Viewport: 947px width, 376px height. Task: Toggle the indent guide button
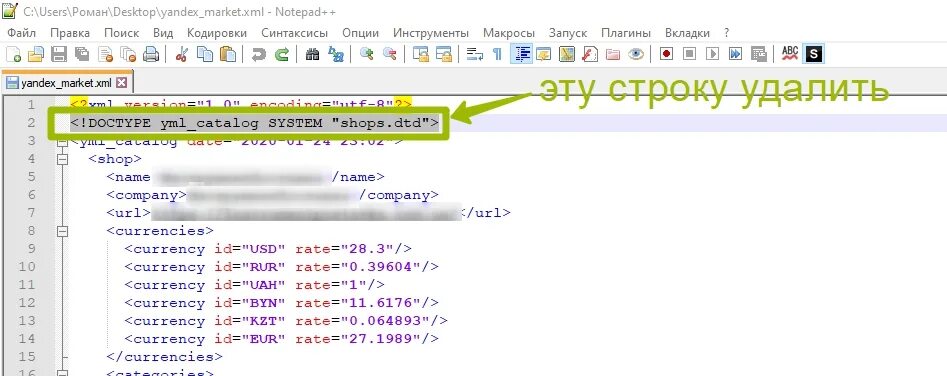coord(521,54)
